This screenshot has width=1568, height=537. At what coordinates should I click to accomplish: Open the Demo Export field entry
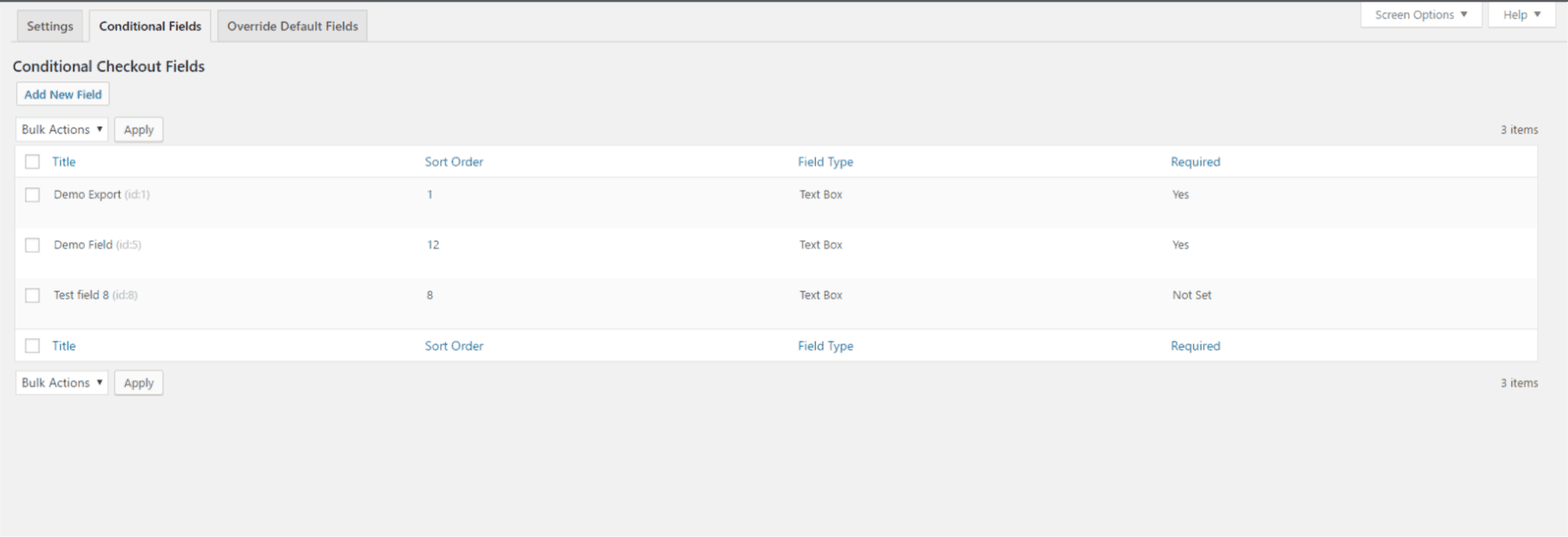tap(87, 195)
